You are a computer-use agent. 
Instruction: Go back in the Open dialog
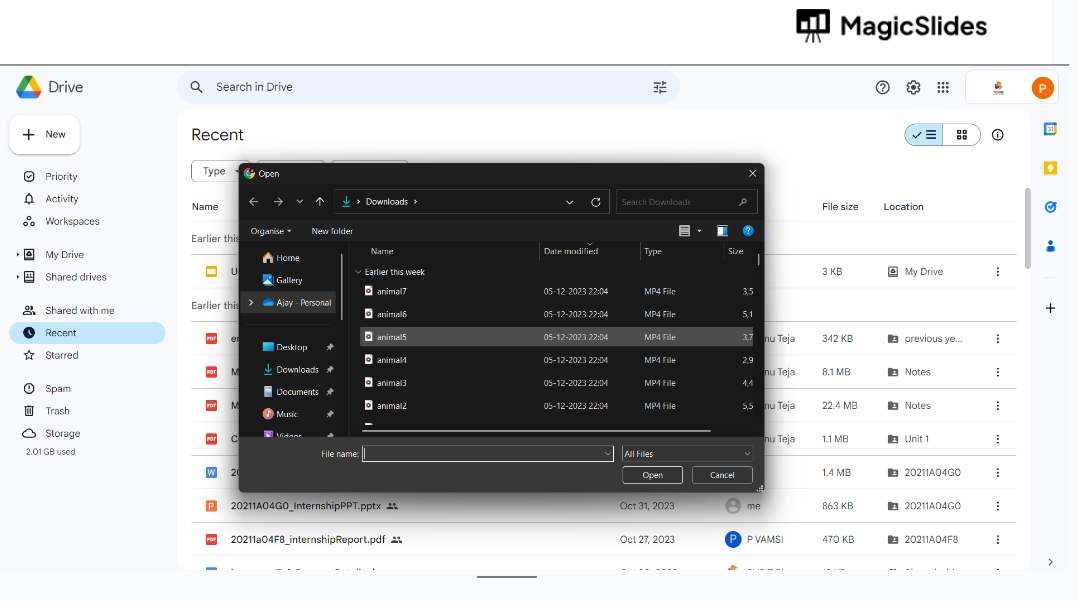(254, 201)
